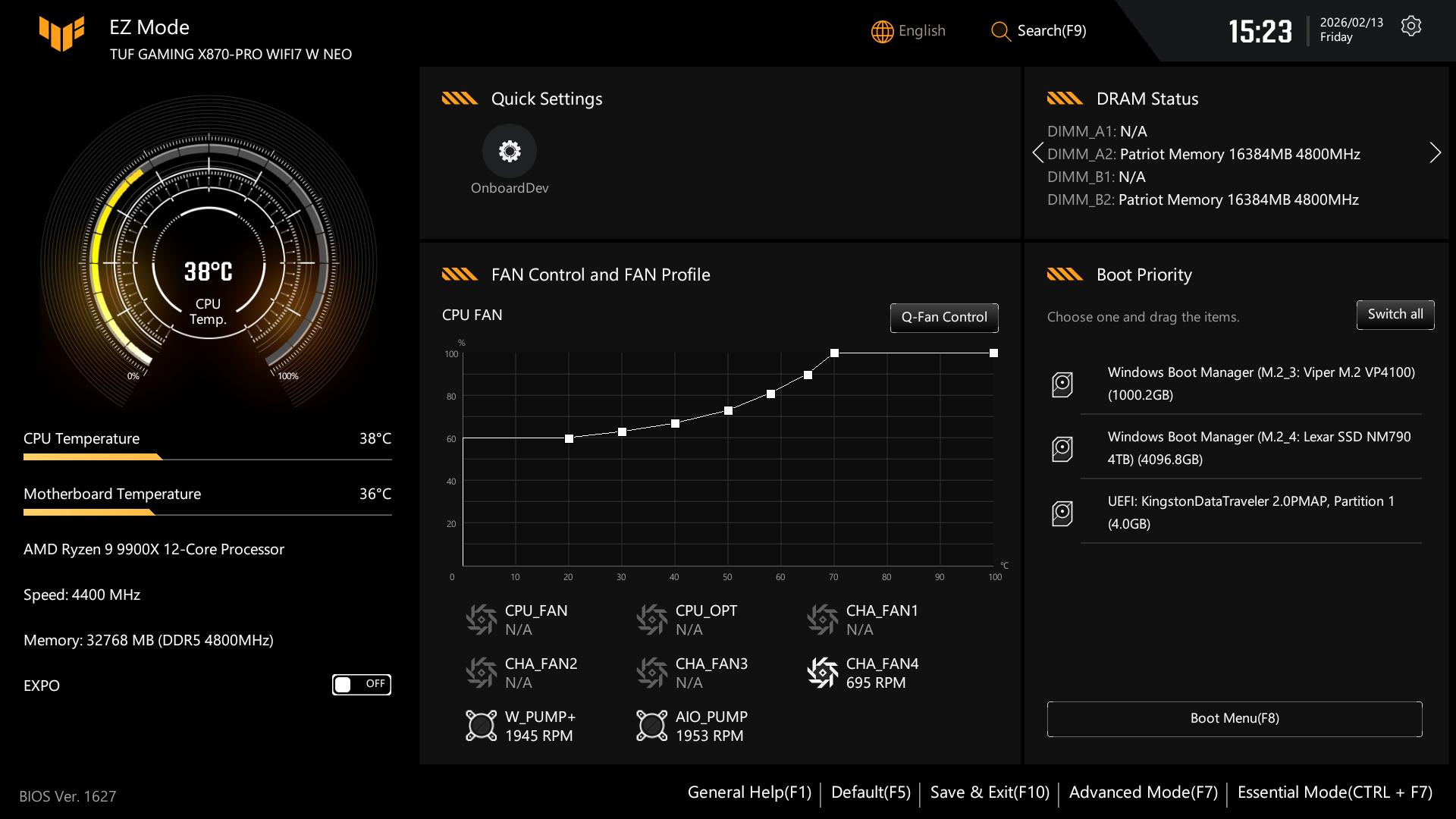1456x819 pixels.
Task: Activate the Search (F9) magnifier icon
Action: point(999,31)
